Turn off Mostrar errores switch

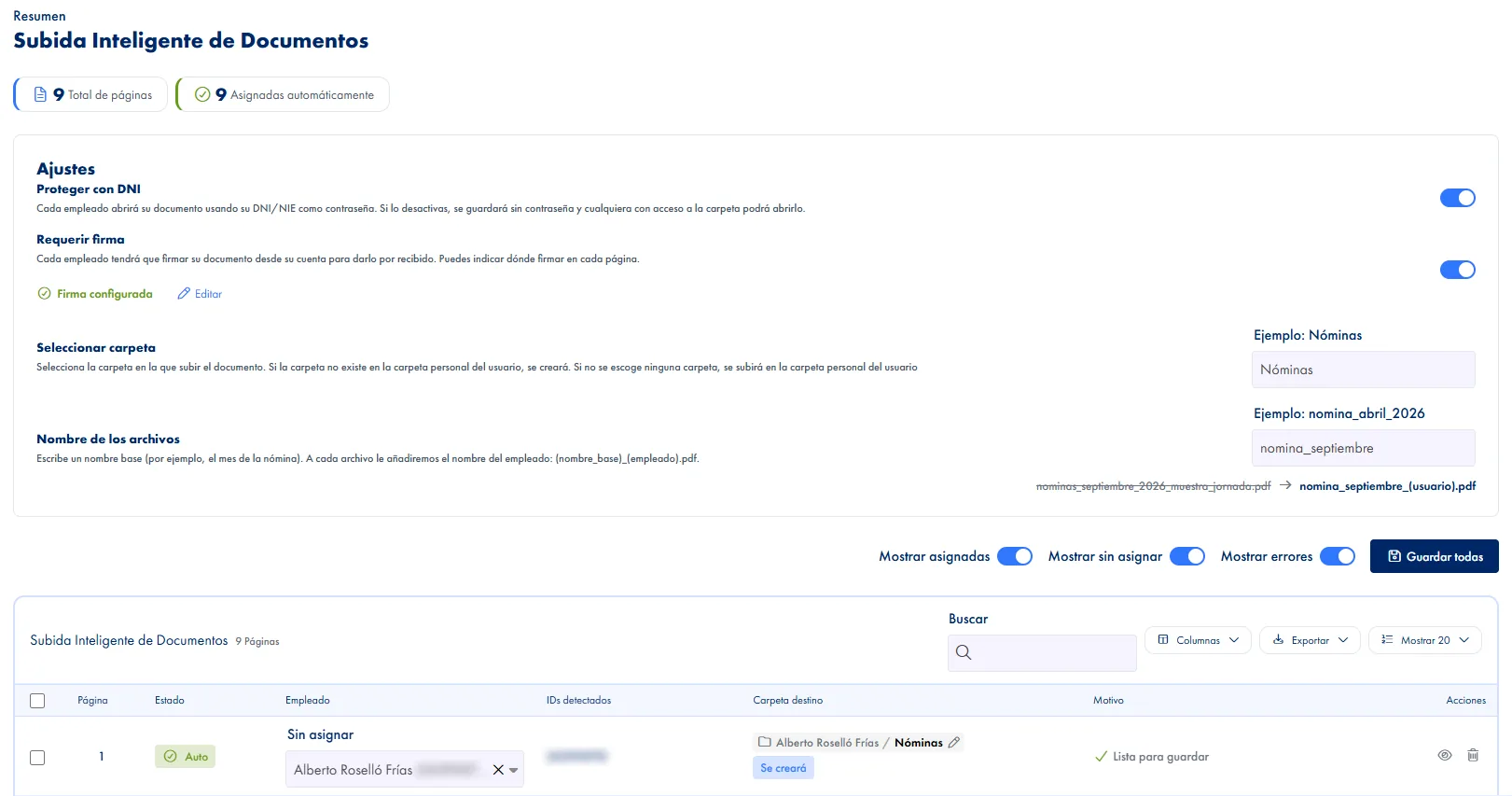click(x=1338, y=556)
